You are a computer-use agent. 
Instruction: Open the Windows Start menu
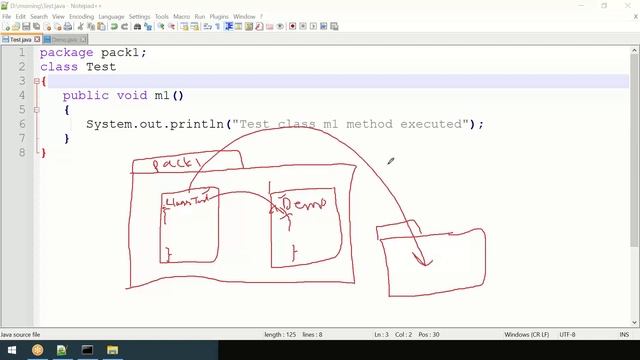[x=12, y=350]
